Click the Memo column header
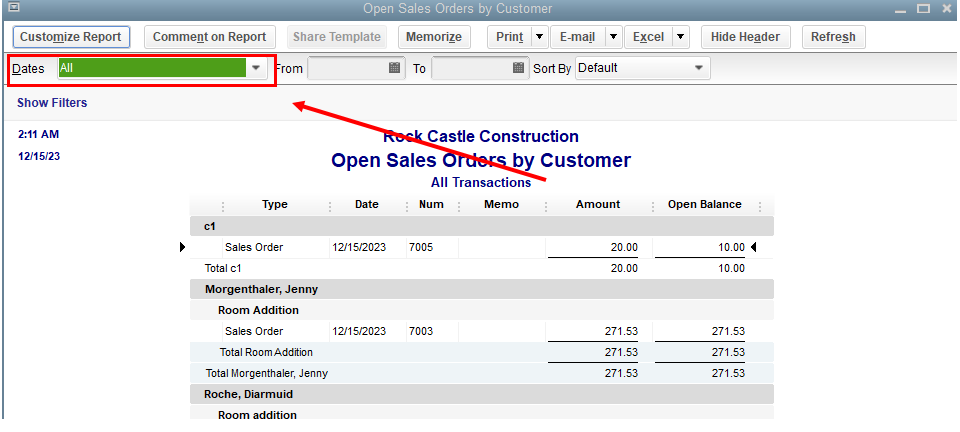The height and width of the screenshot is (432, 960). (x=501, y=204)
